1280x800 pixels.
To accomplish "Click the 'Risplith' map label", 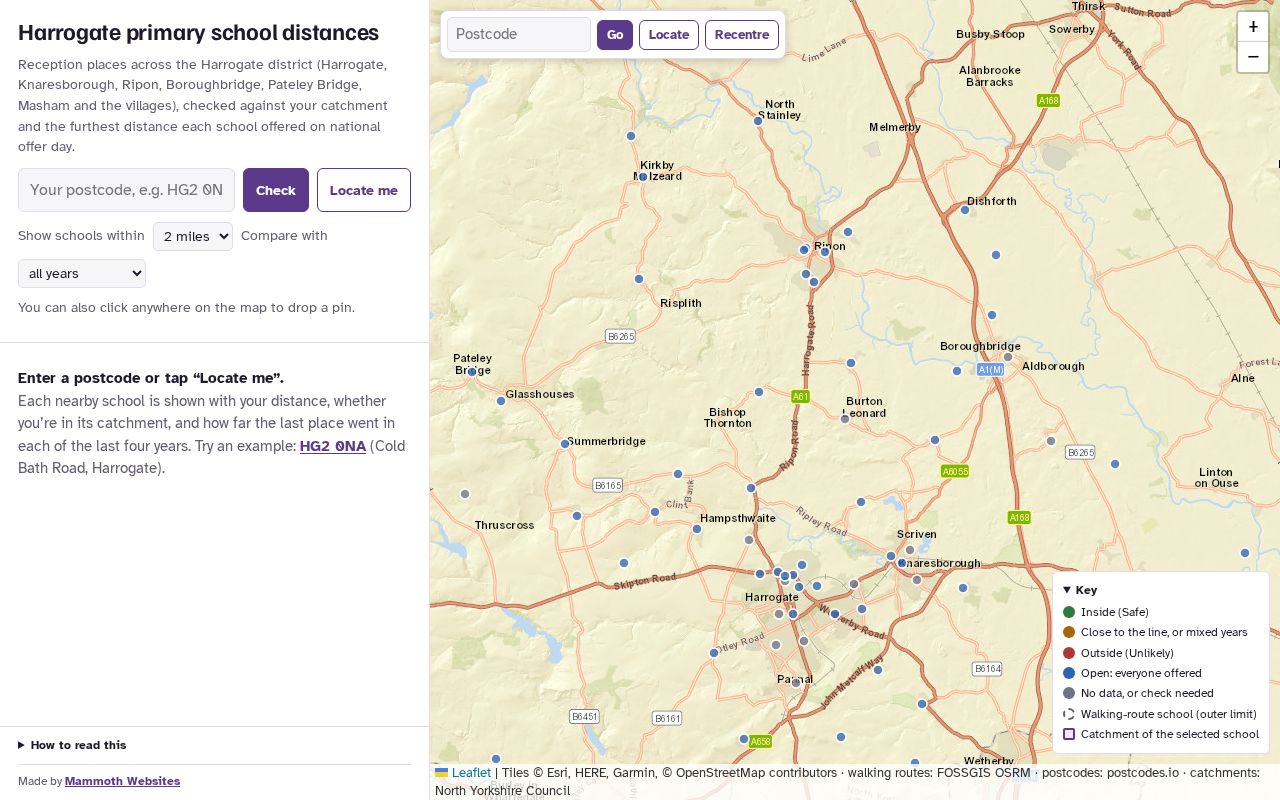I will [681, 303].
